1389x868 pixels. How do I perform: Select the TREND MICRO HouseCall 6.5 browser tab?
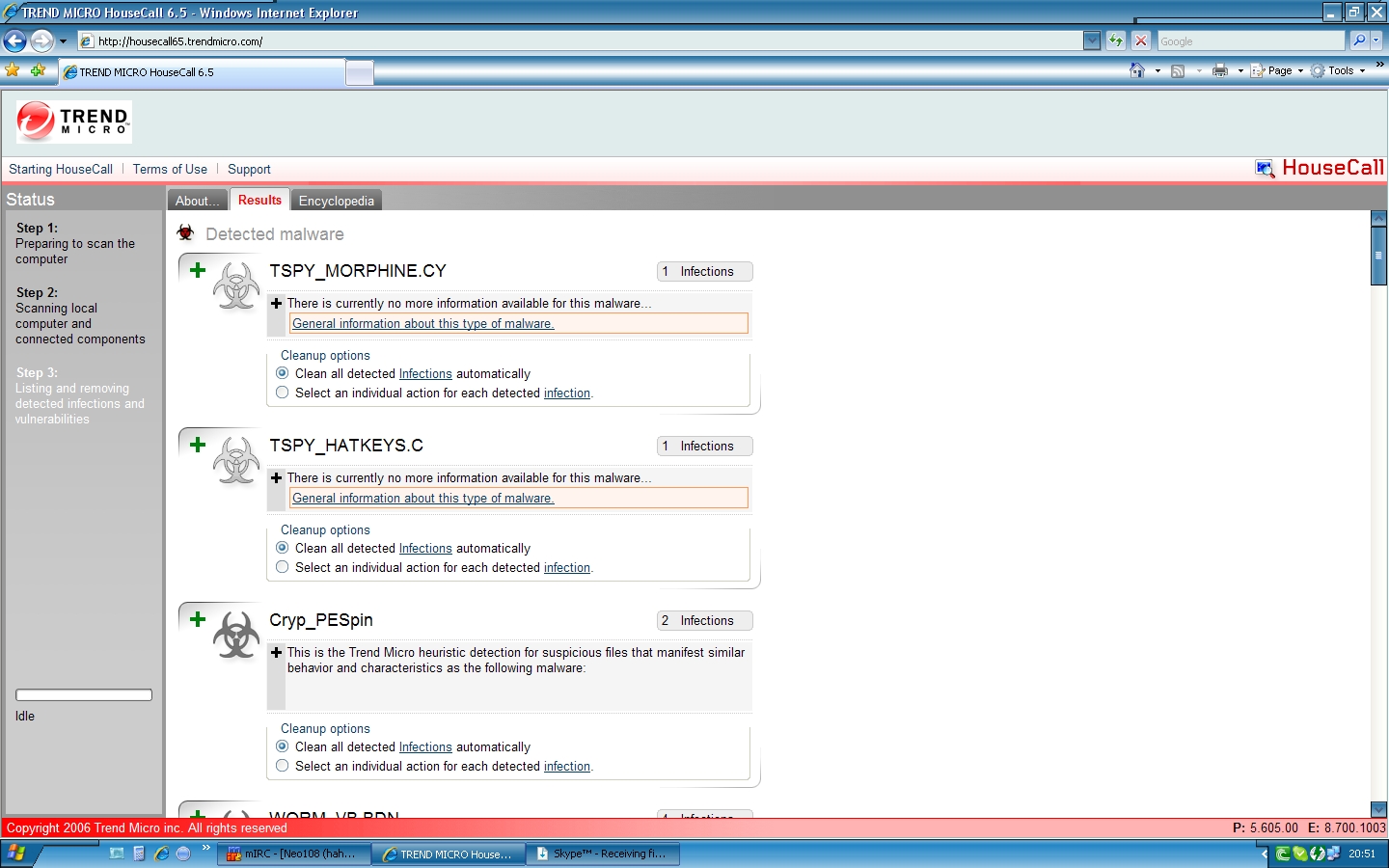click(202, 72)
